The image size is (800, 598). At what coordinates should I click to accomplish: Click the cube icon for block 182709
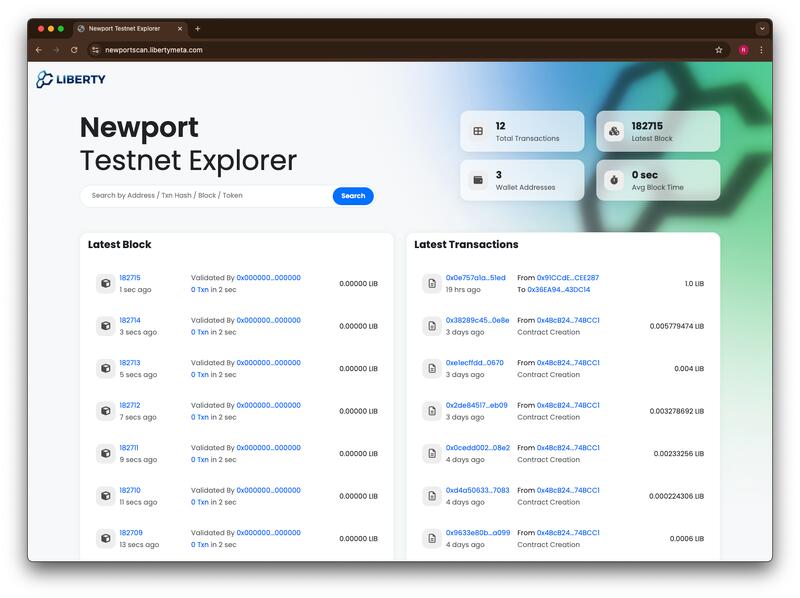point(106,538)
